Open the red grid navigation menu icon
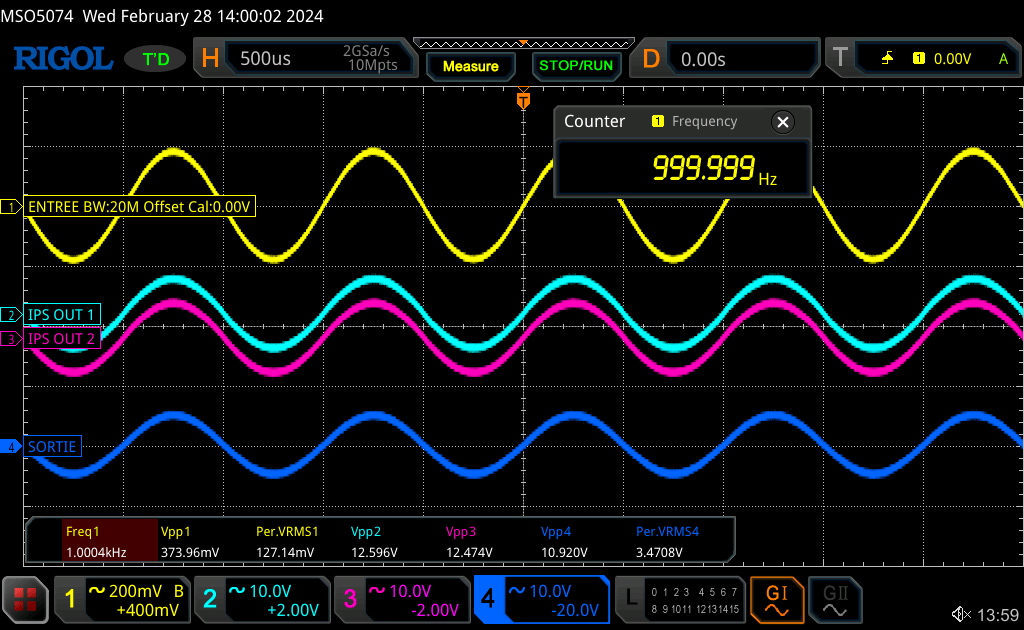Viewport: 1024px width, 630px height. pyautogui.click(x=25, y=599)
